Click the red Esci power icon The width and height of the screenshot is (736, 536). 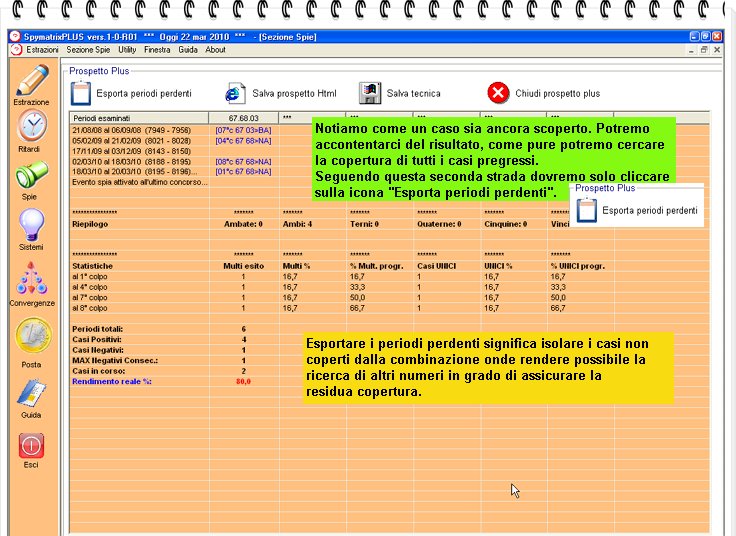pos(31,445)
